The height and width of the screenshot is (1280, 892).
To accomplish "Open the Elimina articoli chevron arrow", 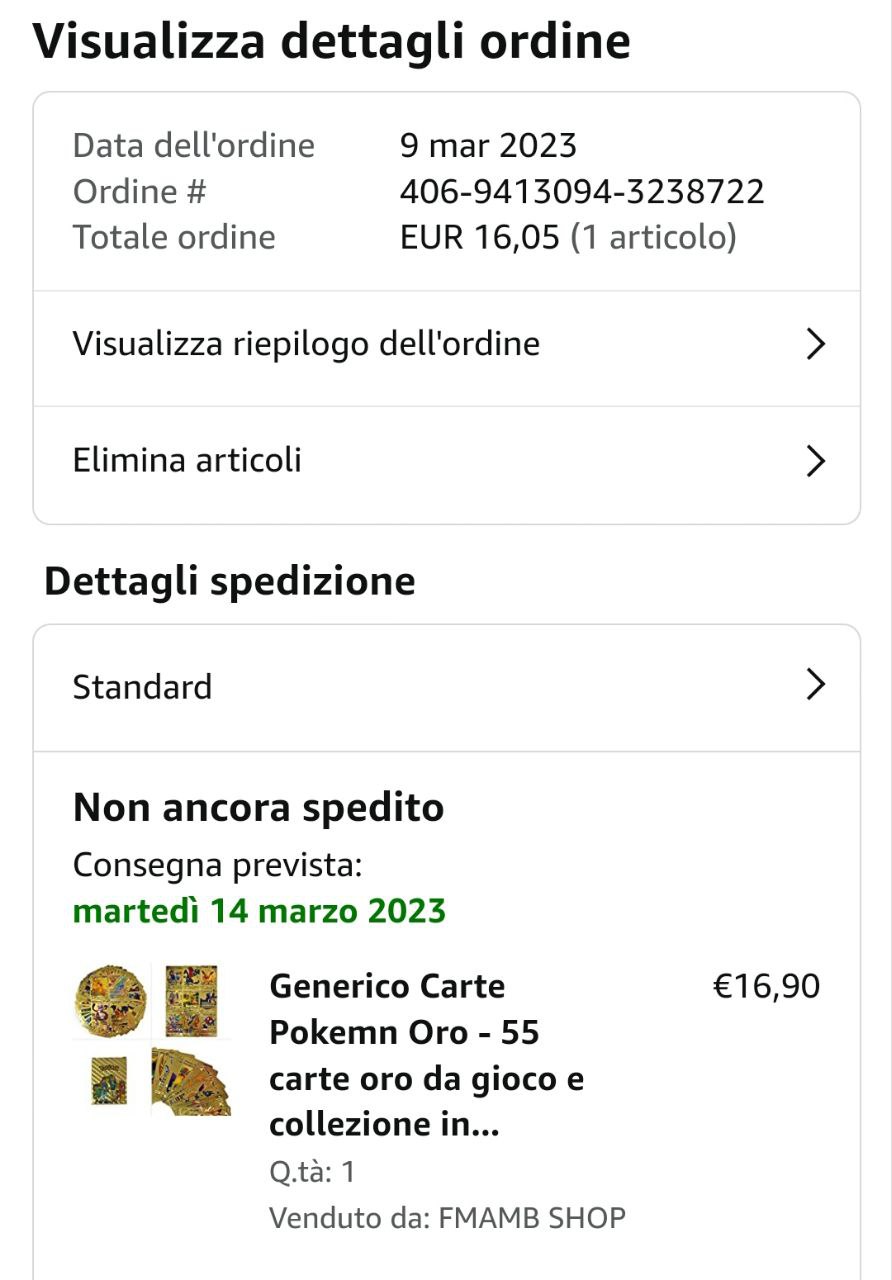I will tap(816, 461).
